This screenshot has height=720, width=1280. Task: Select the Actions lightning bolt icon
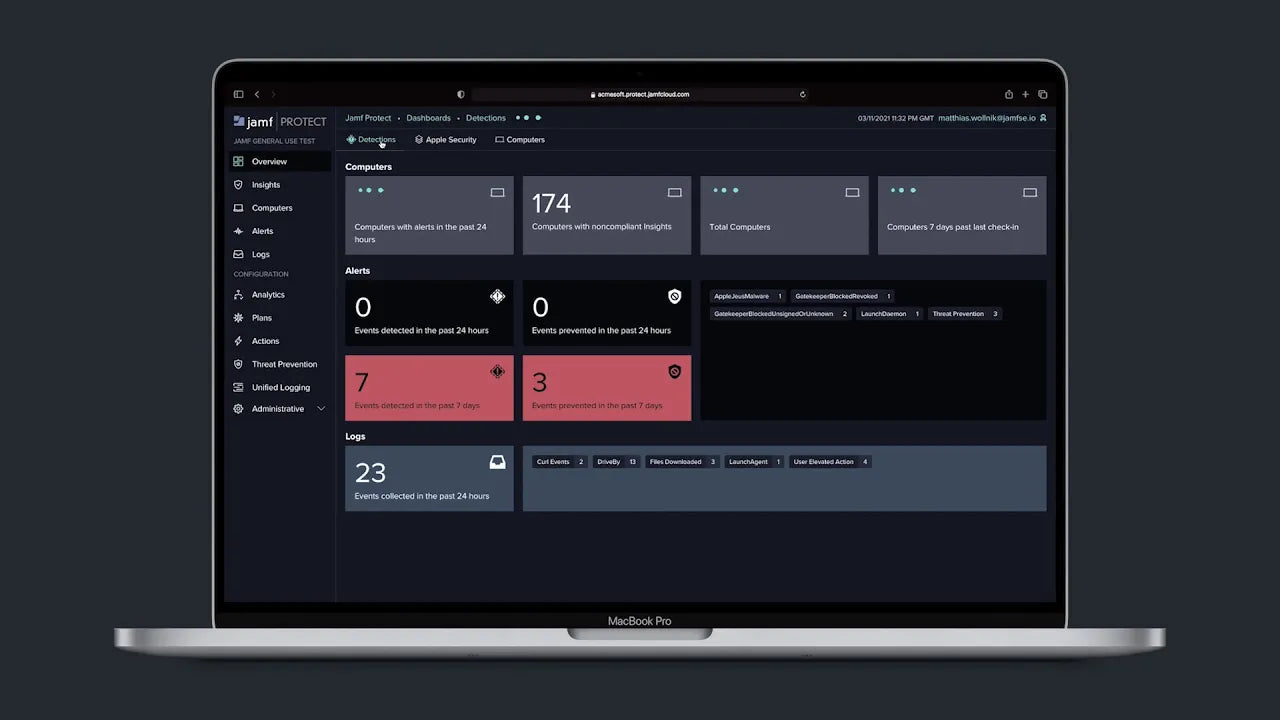coord(238,341)
